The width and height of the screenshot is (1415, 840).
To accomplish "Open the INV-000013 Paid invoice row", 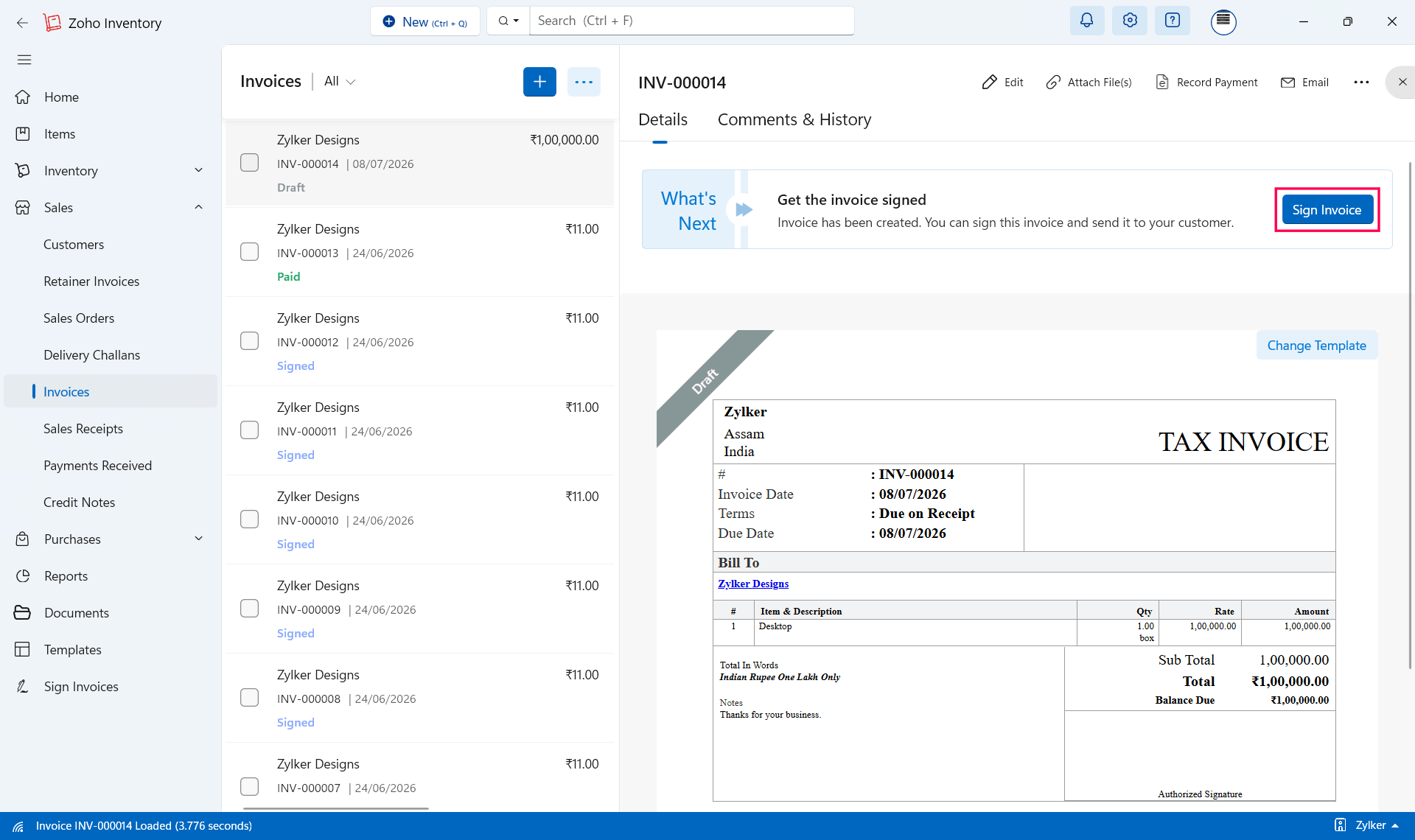I will (x=419, y=253).
